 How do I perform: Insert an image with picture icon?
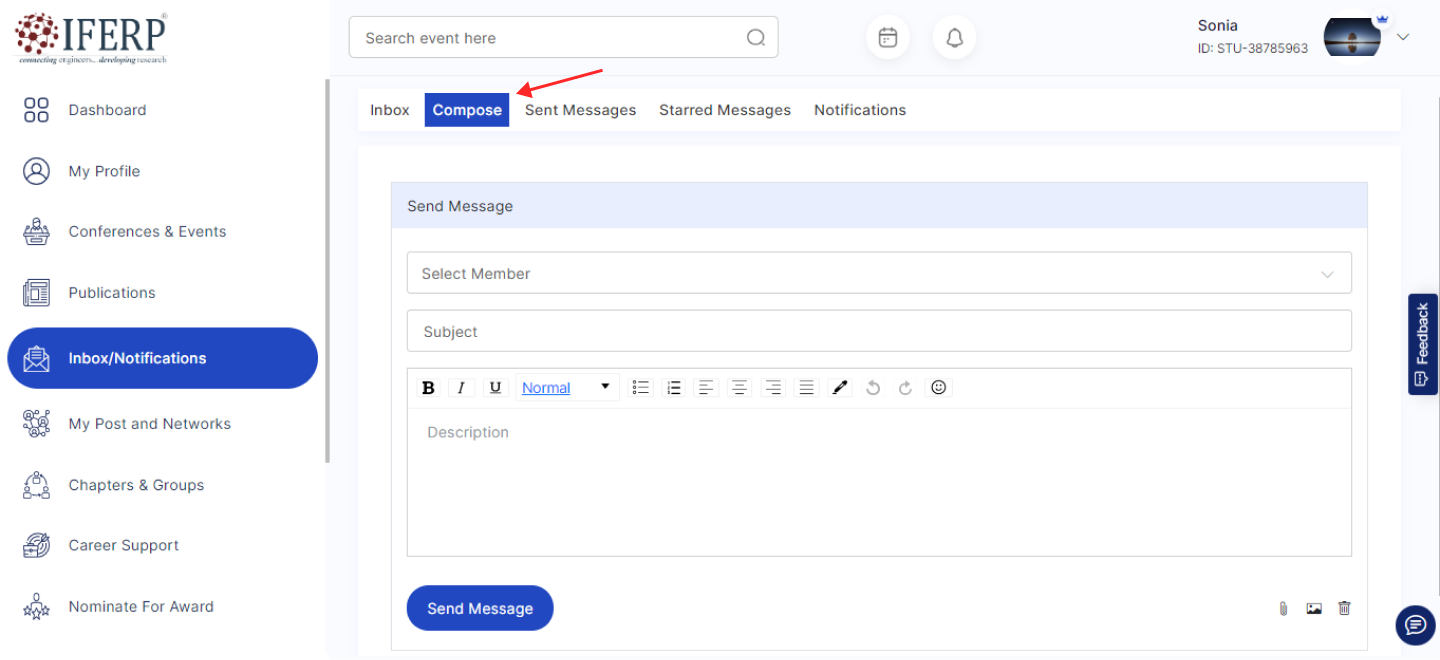click(x=1314, y=608)
